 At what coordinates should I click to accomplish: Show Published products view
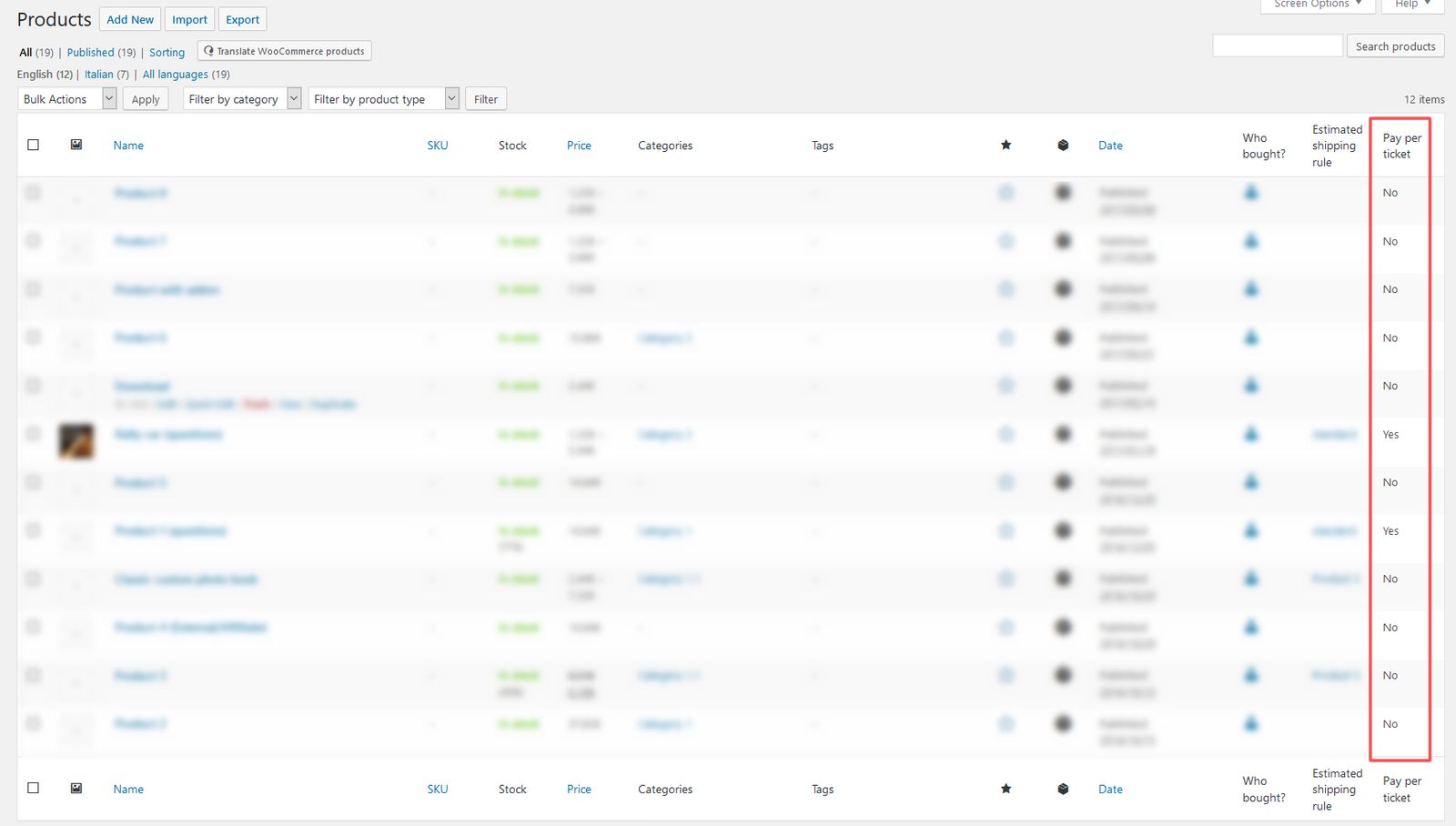(90, 53)
